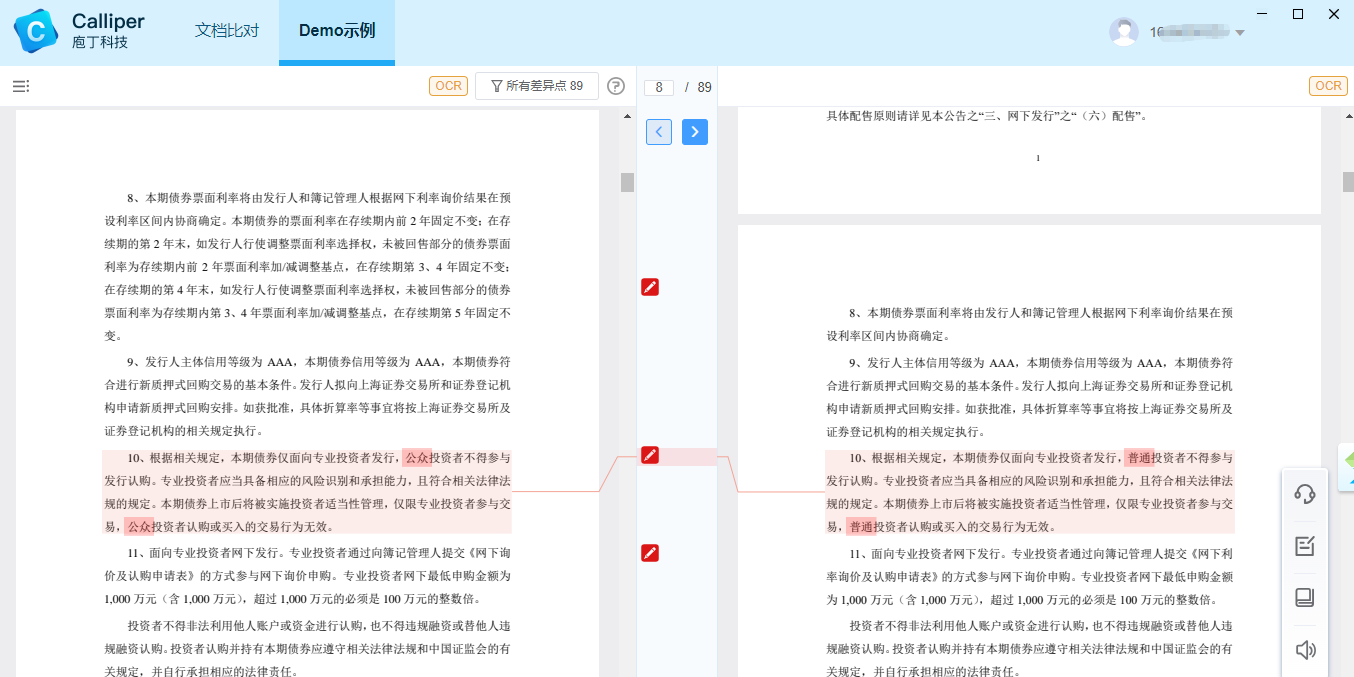Toggle OCR on the right document
Viewport: 1354px width, 677px height.
[1328, 86]
